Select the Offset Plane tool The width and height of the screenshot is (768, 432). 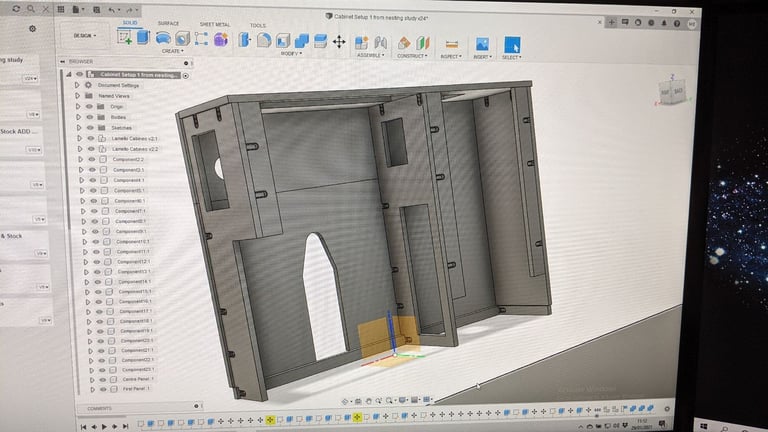click(x=404, y=43)
